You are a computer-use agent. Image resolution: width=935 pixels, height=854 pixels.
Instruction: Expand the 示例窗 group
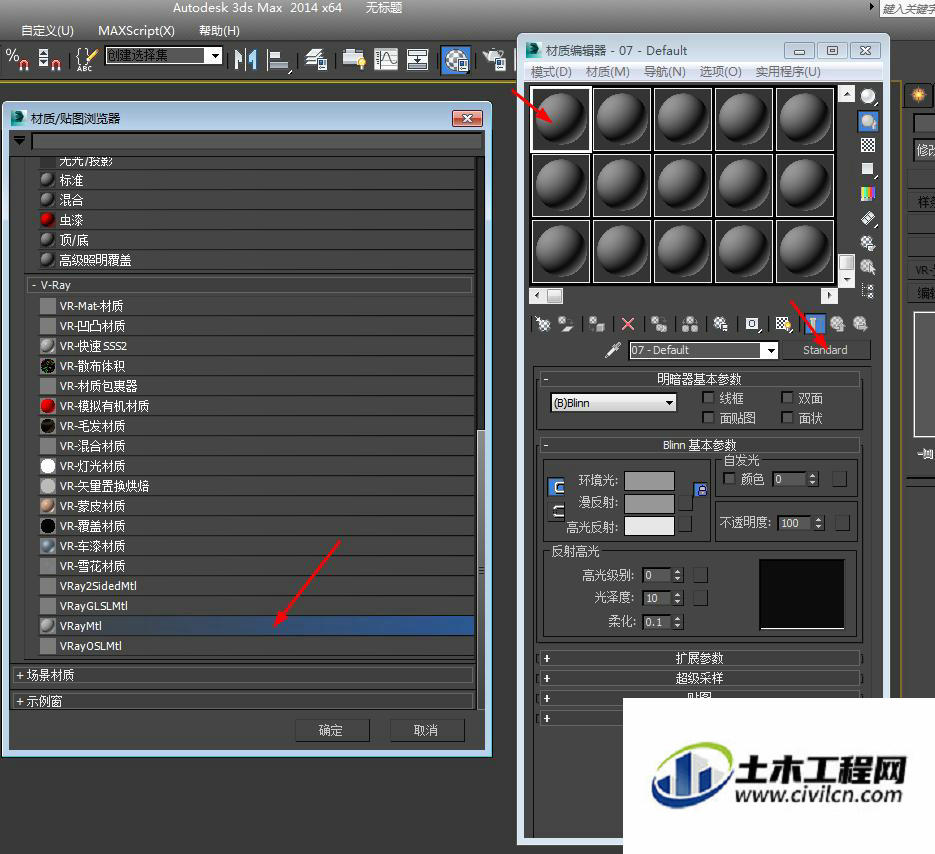(x=20, y=701)
